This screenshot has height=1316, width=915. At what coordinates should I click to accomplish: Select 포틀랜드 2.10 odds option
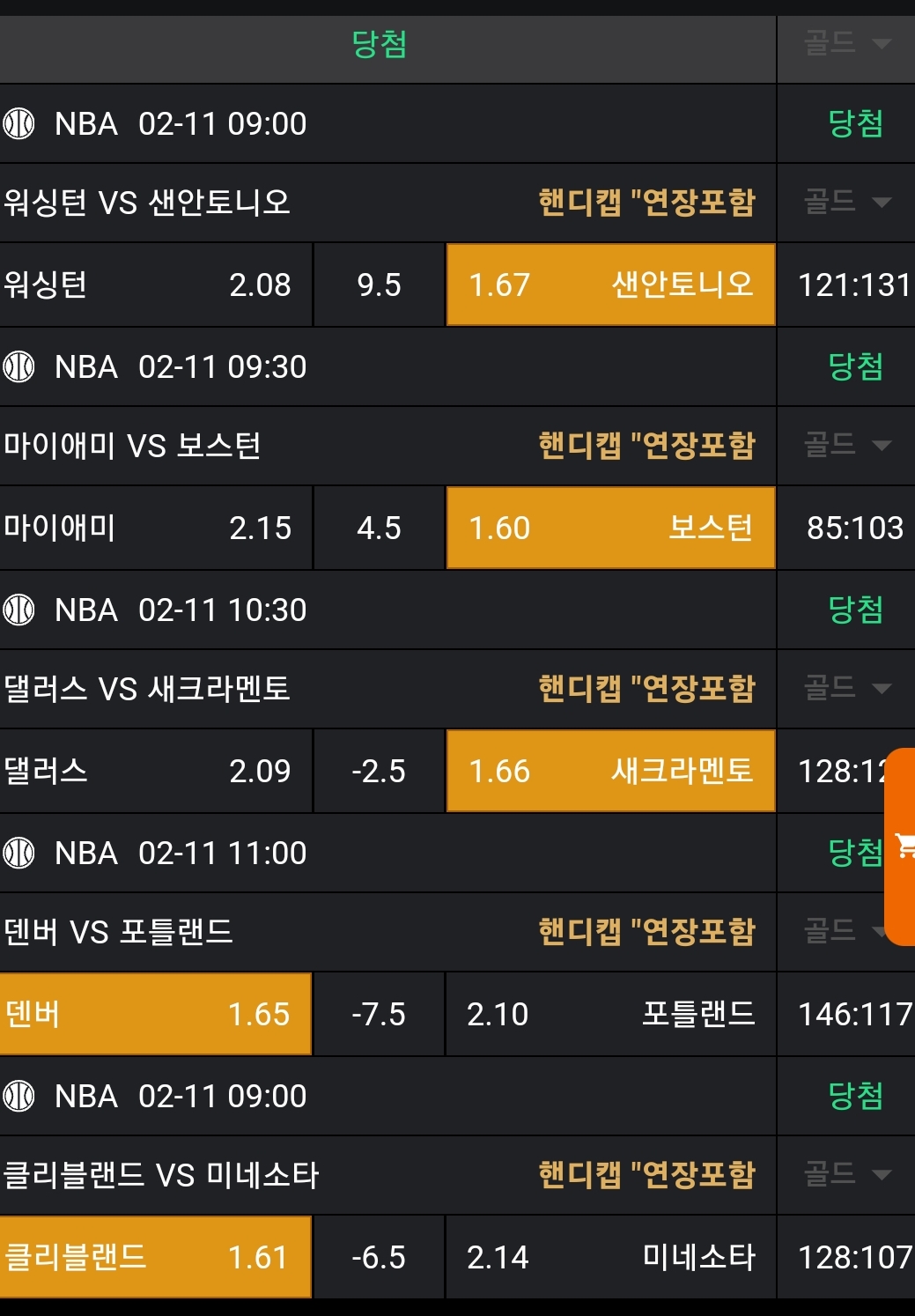tap(610, 1015)
